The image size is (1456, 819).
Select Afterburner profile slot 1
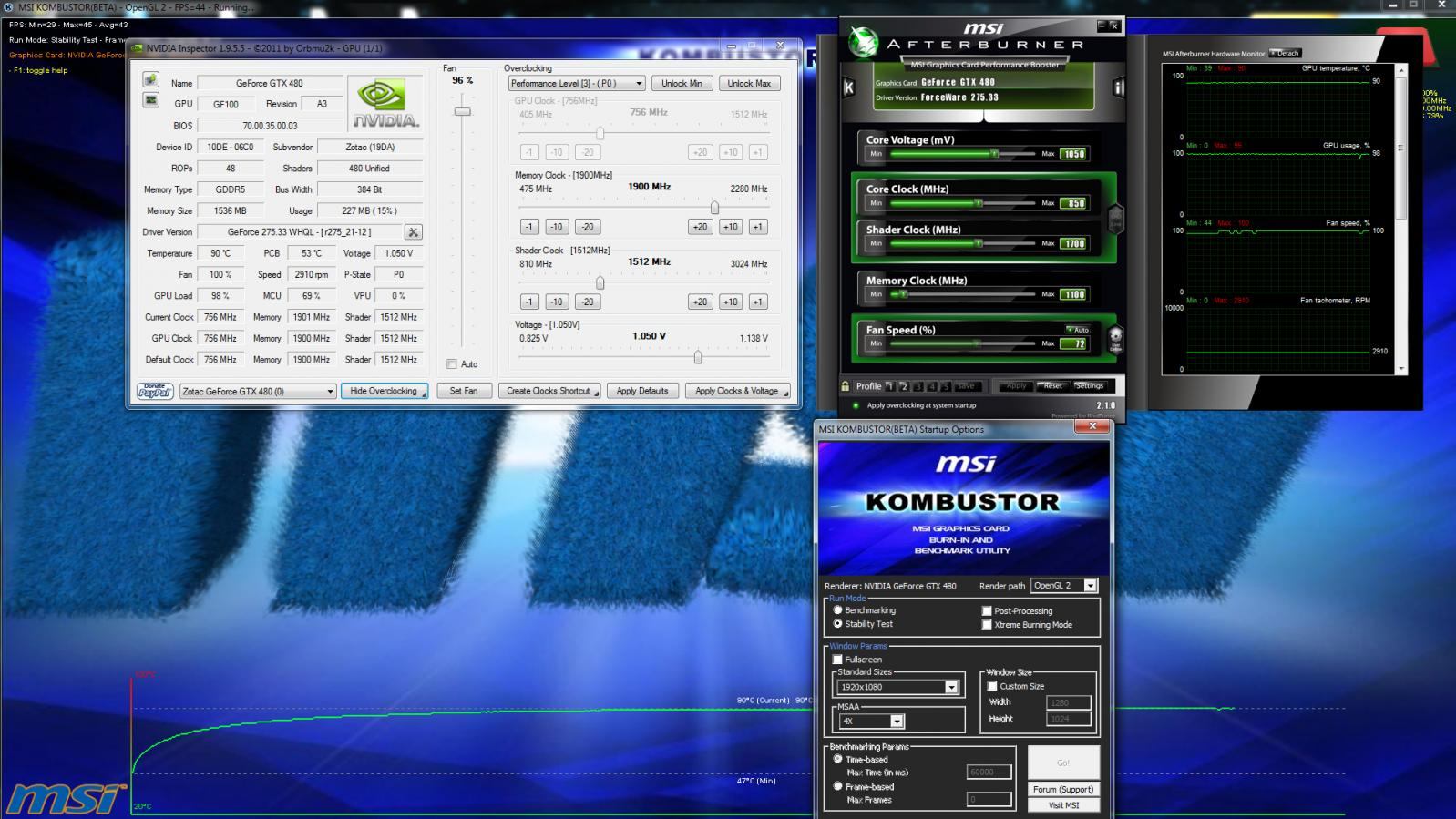pos(890,386)
